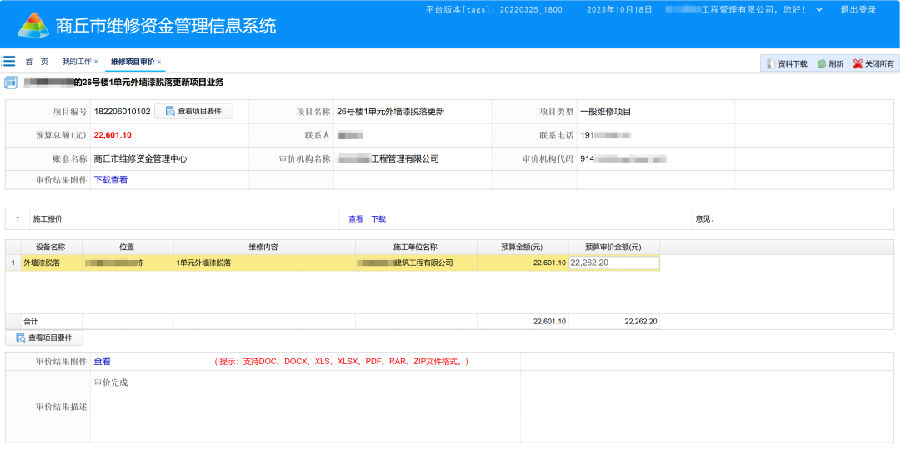Screen dimensions: 900x451
Task: Close the 维修项目审价 tab
Action: (x=158, y=62)
